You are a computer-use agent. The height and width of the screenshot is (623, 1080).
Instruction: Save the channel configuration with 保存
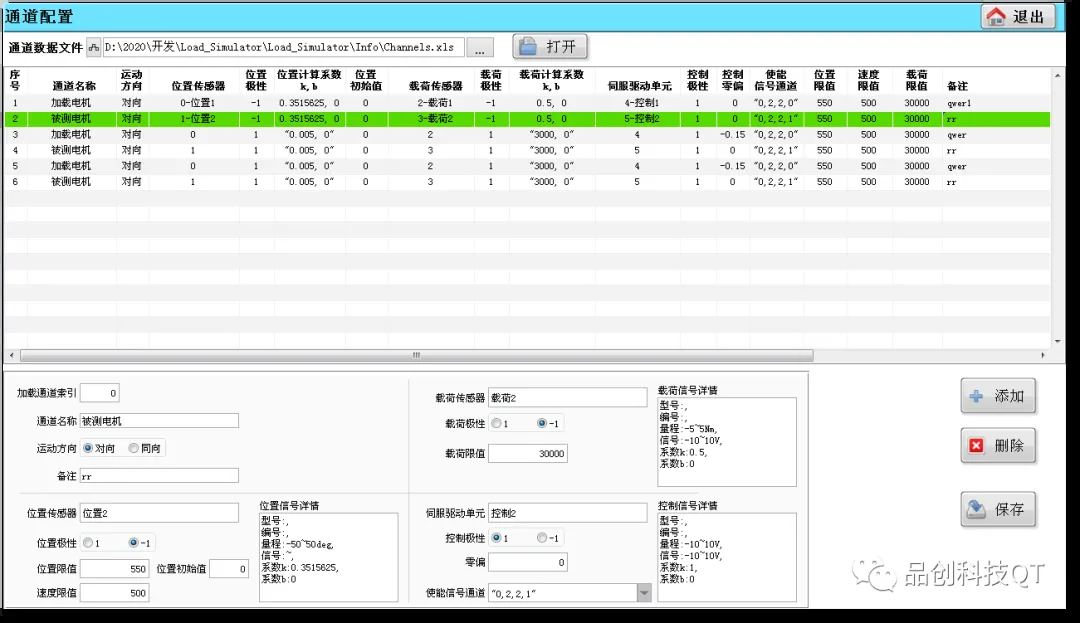tap(997, 509)
